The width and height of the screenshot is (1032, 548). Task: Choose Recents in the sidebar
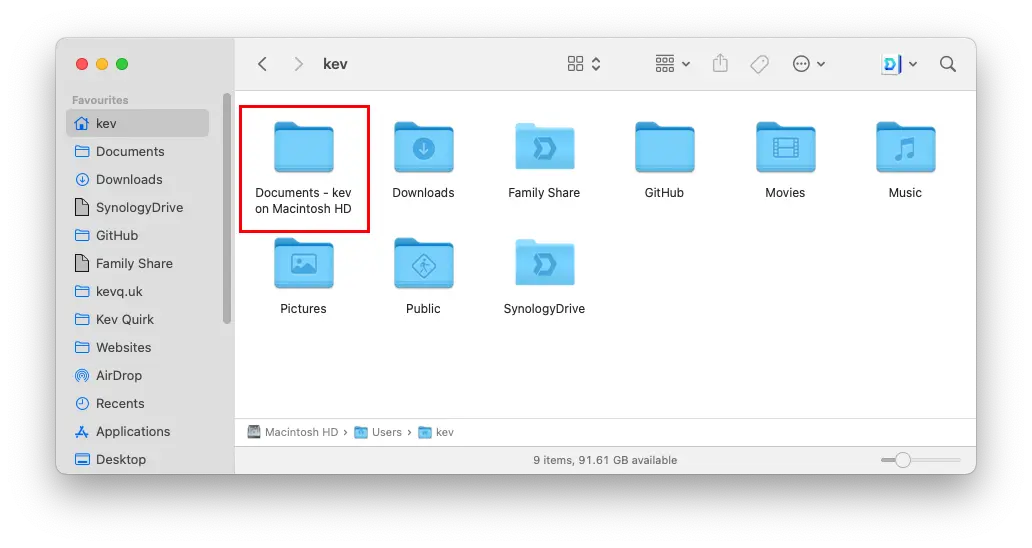pos(119,404)
